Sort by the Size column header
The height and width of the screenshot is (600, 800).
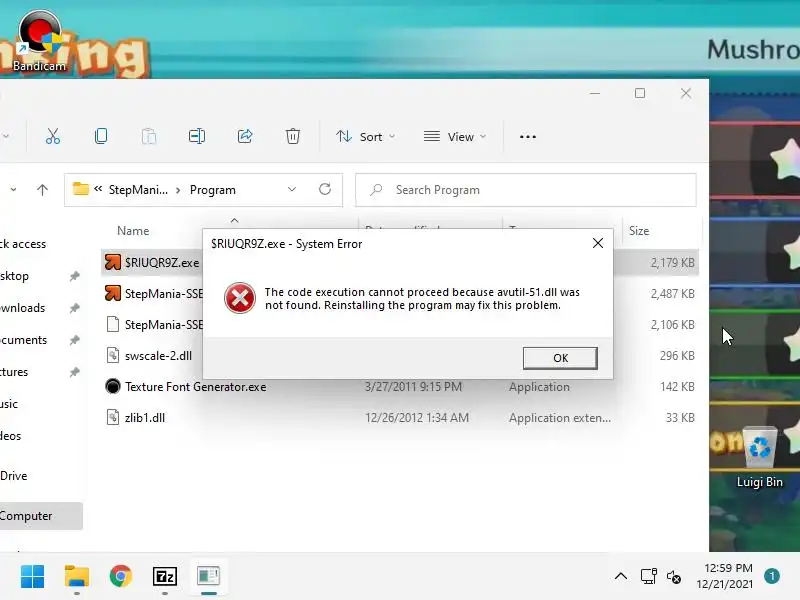(x=639, y=231)
